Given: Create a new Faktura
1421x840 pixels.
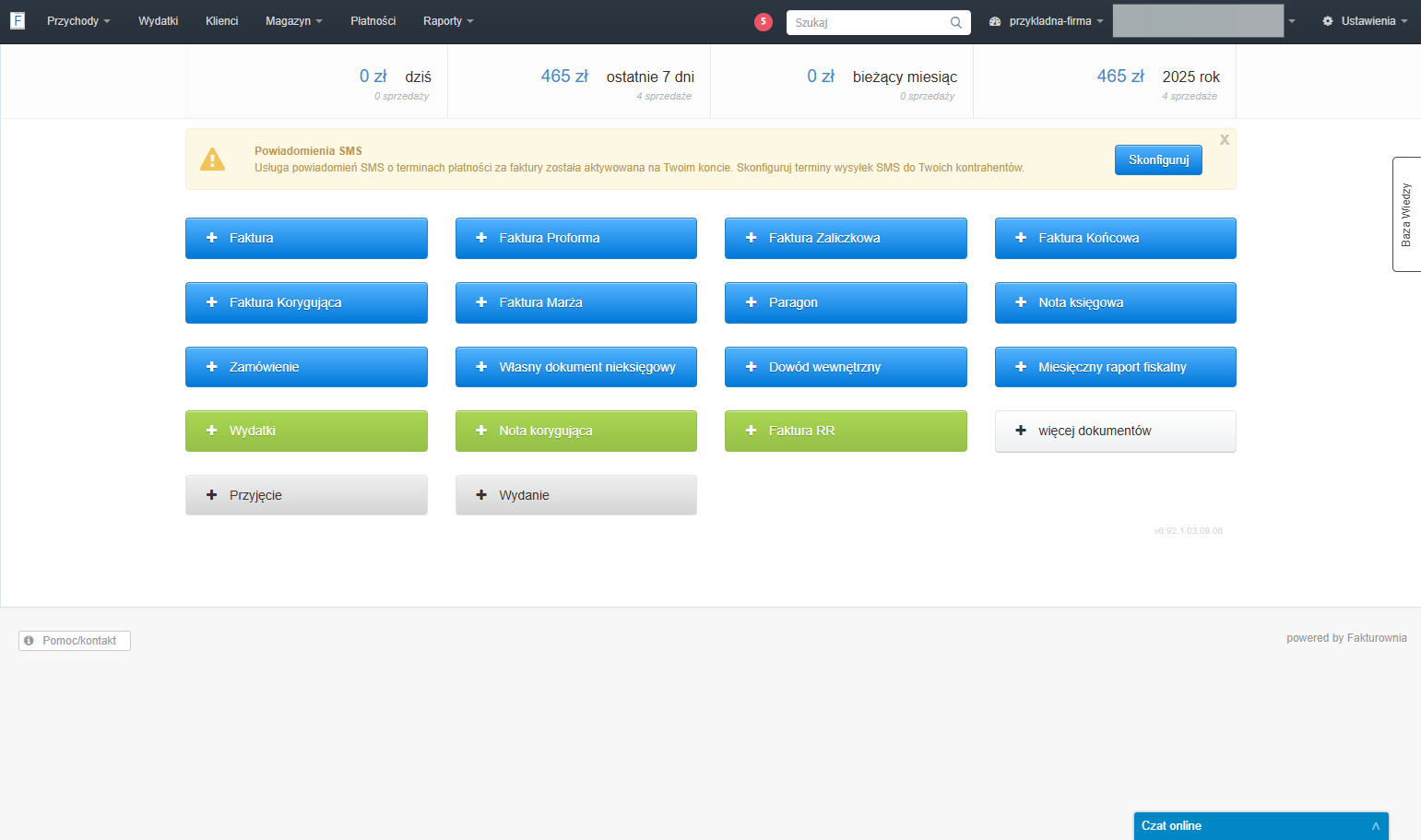Looking at the screenshot, I should tap(306, 238).
